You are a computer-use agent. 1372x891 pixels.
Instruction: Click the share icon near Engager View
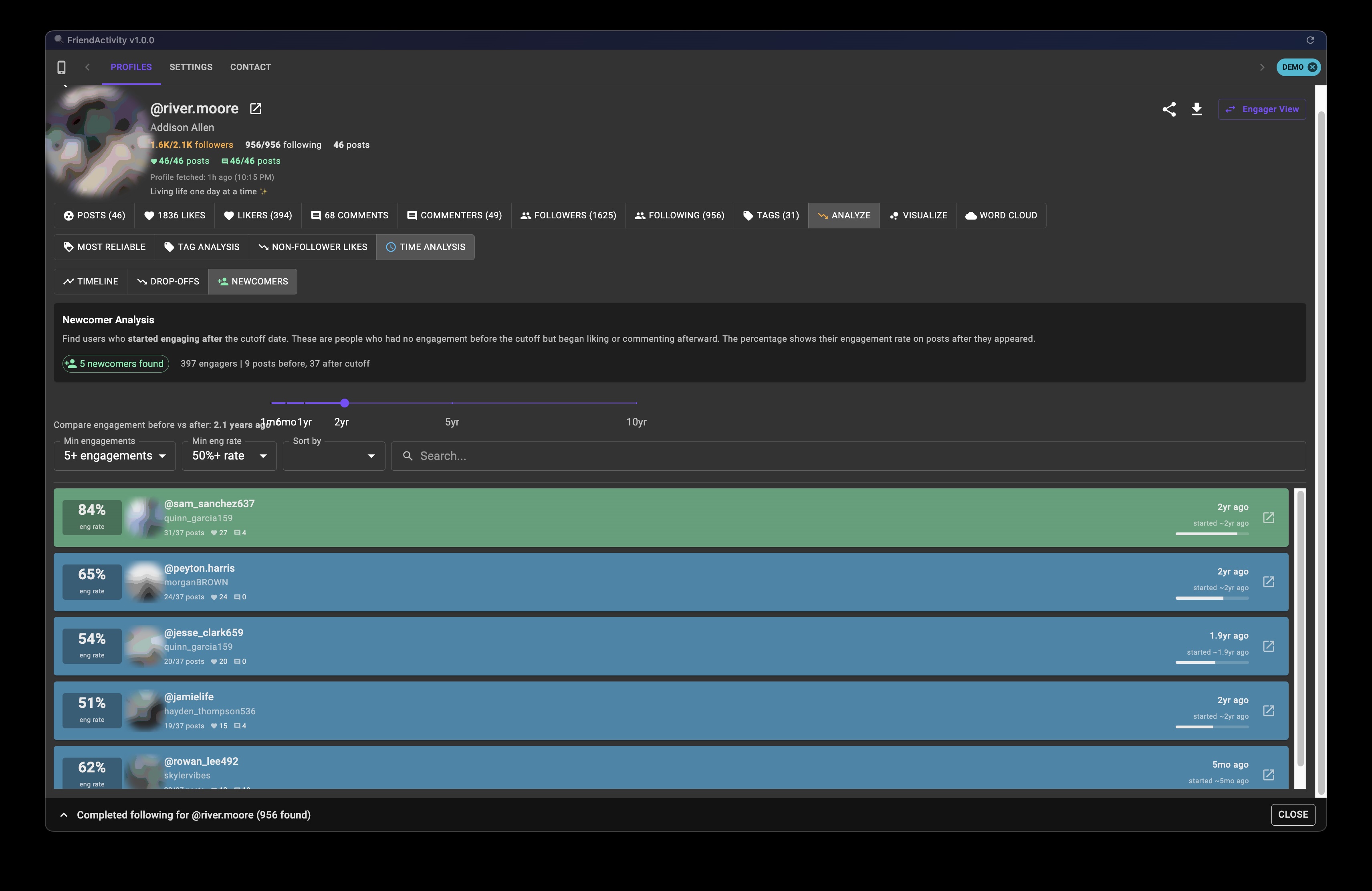(x=1170, y=109)
